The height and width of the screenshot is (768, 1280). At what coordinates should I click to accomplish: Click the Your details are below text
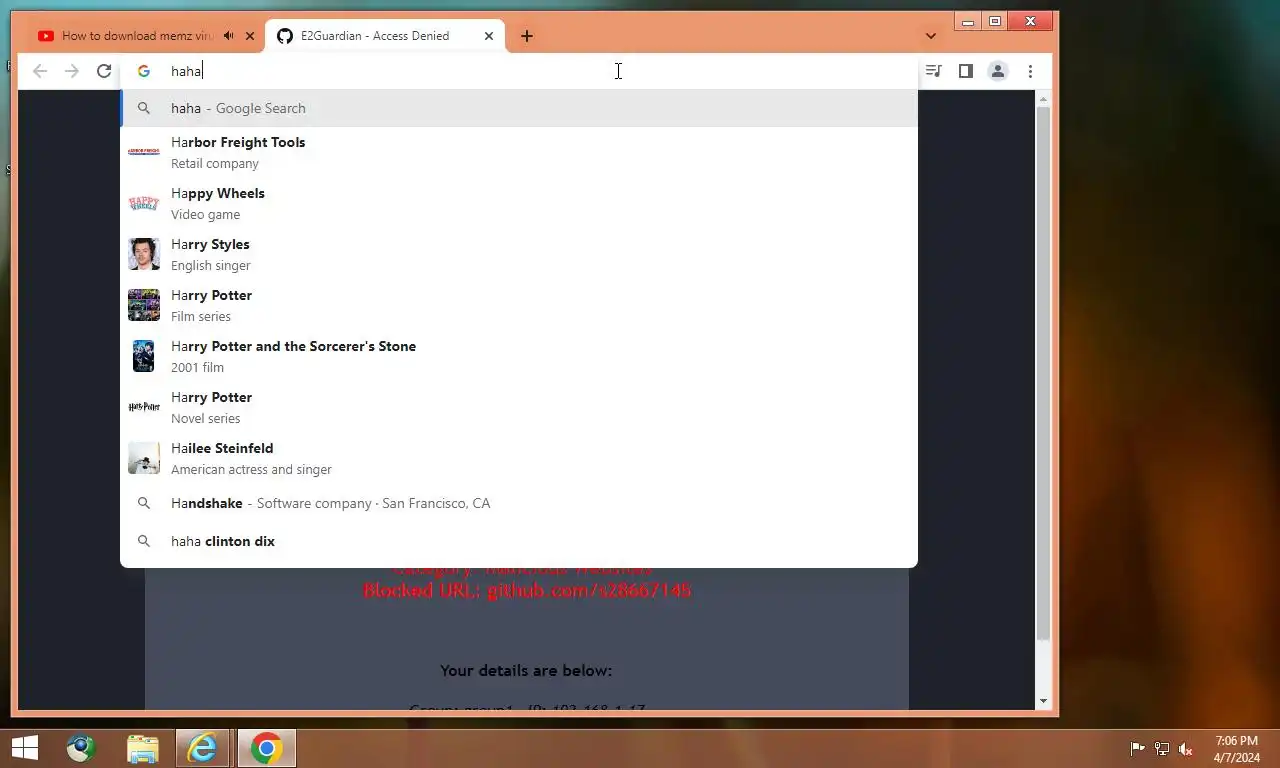click(526, 670)
